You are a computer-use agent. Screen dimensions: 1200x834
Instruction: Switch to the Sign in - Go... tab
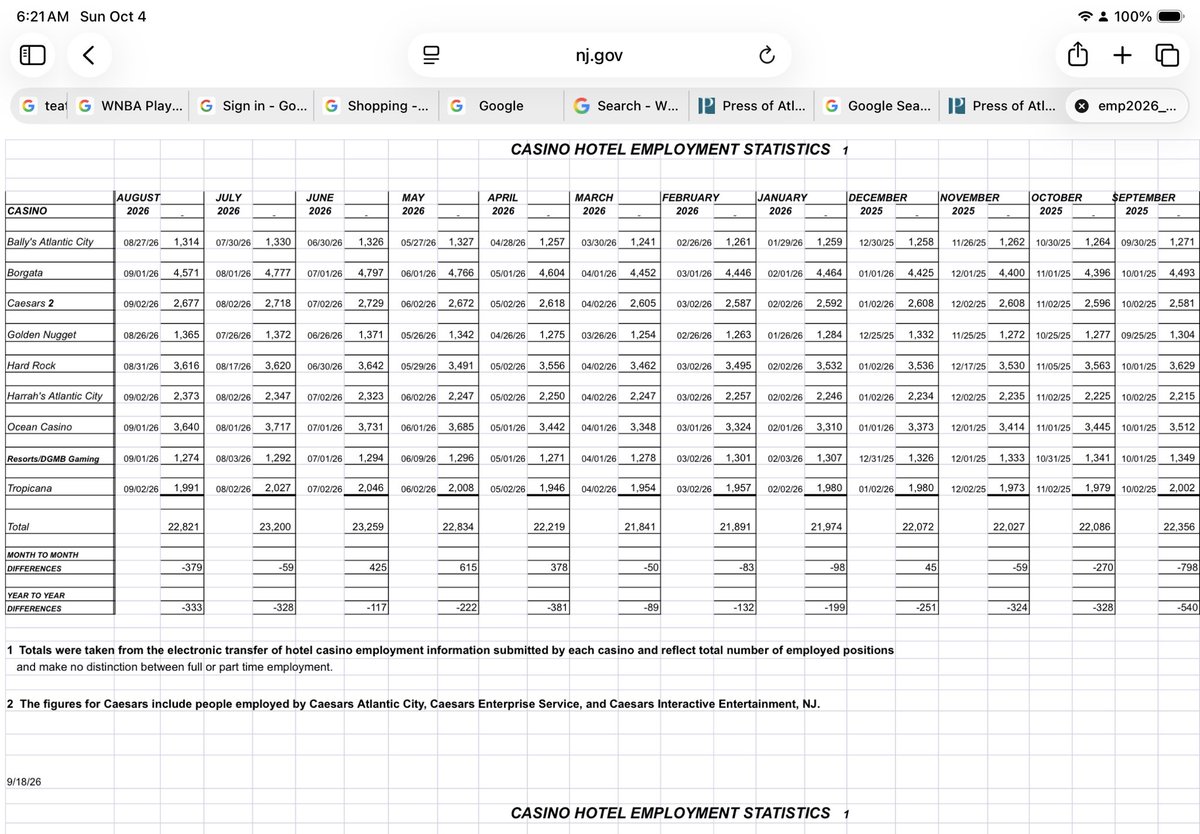click(252, 106)
